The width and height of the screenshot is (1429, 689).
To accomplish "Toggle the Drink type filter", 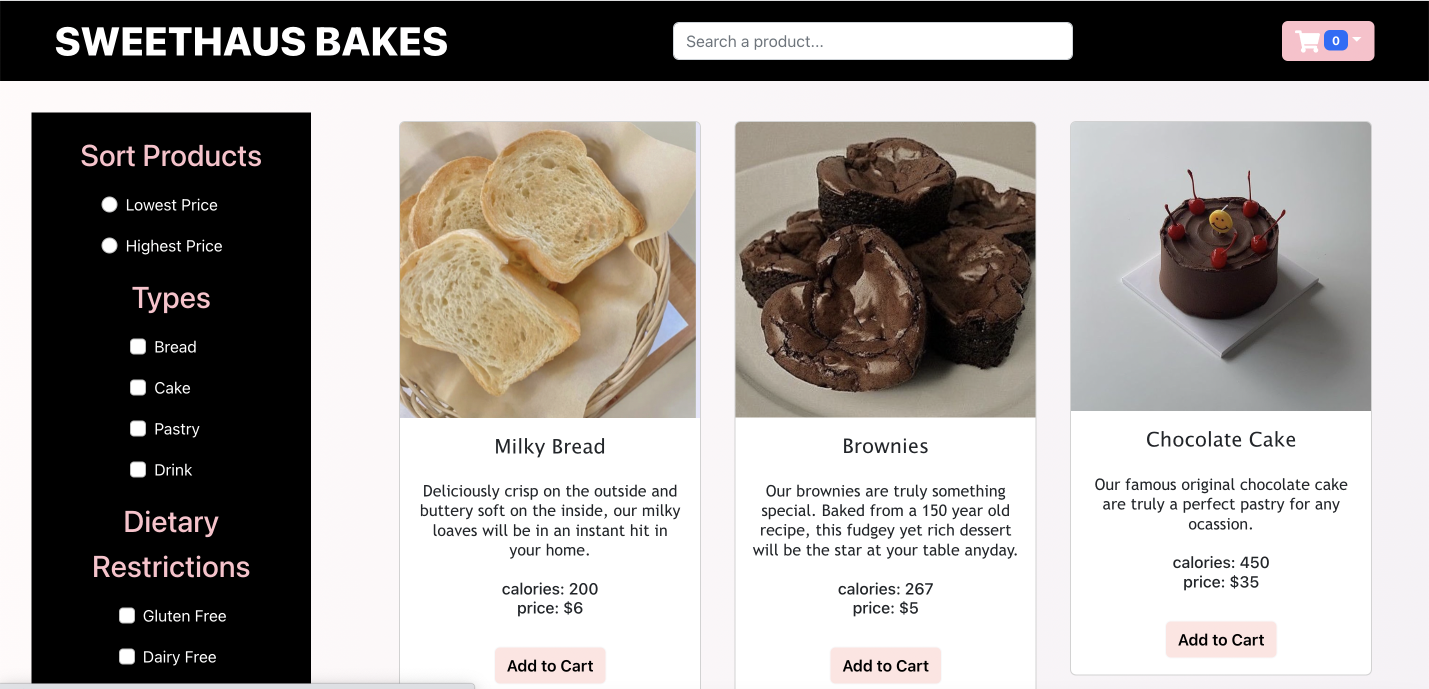I will click(138, 470).
